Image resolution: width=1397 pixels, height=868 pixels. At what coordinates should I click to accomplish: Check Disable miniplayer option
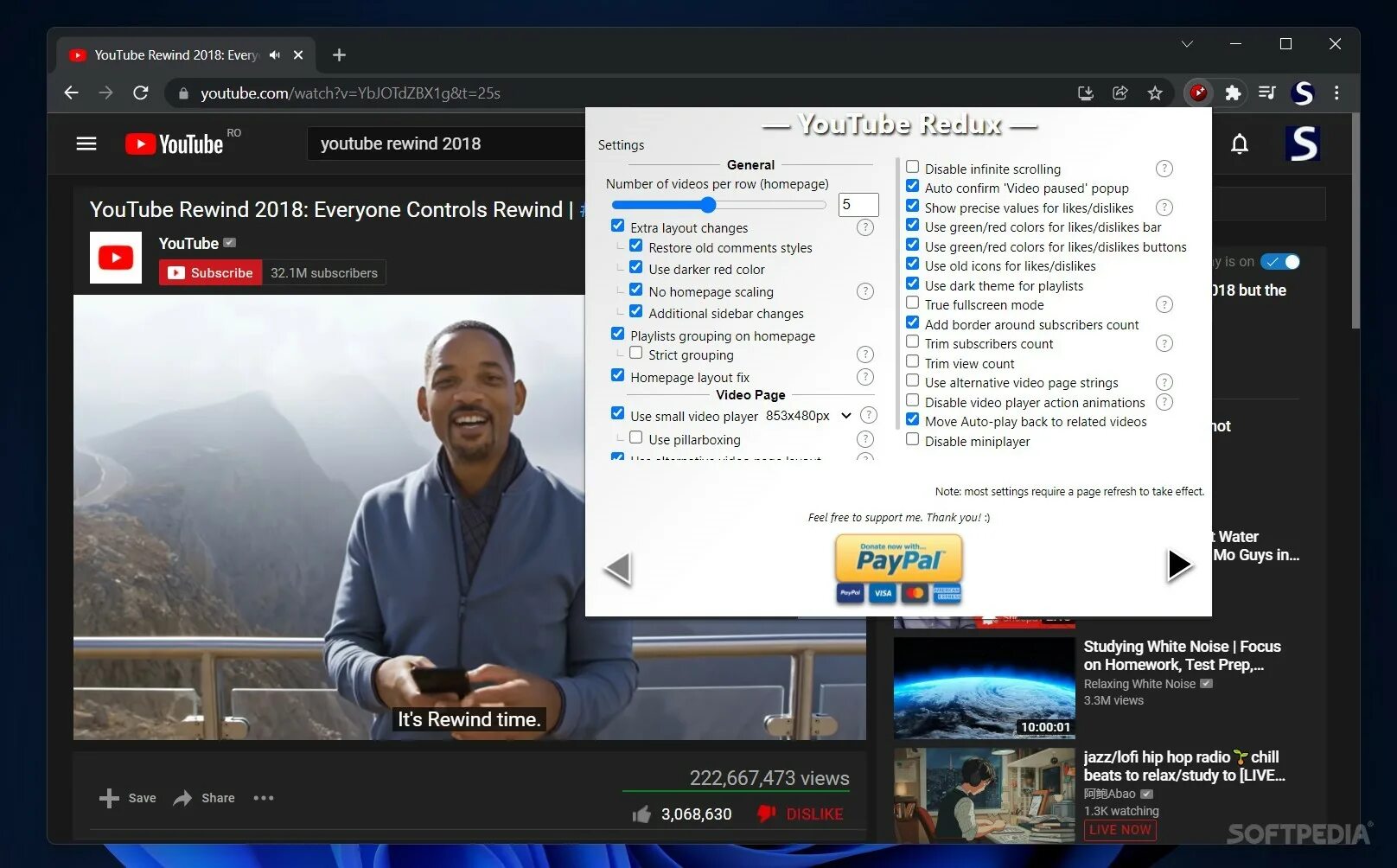click(912, 439)
